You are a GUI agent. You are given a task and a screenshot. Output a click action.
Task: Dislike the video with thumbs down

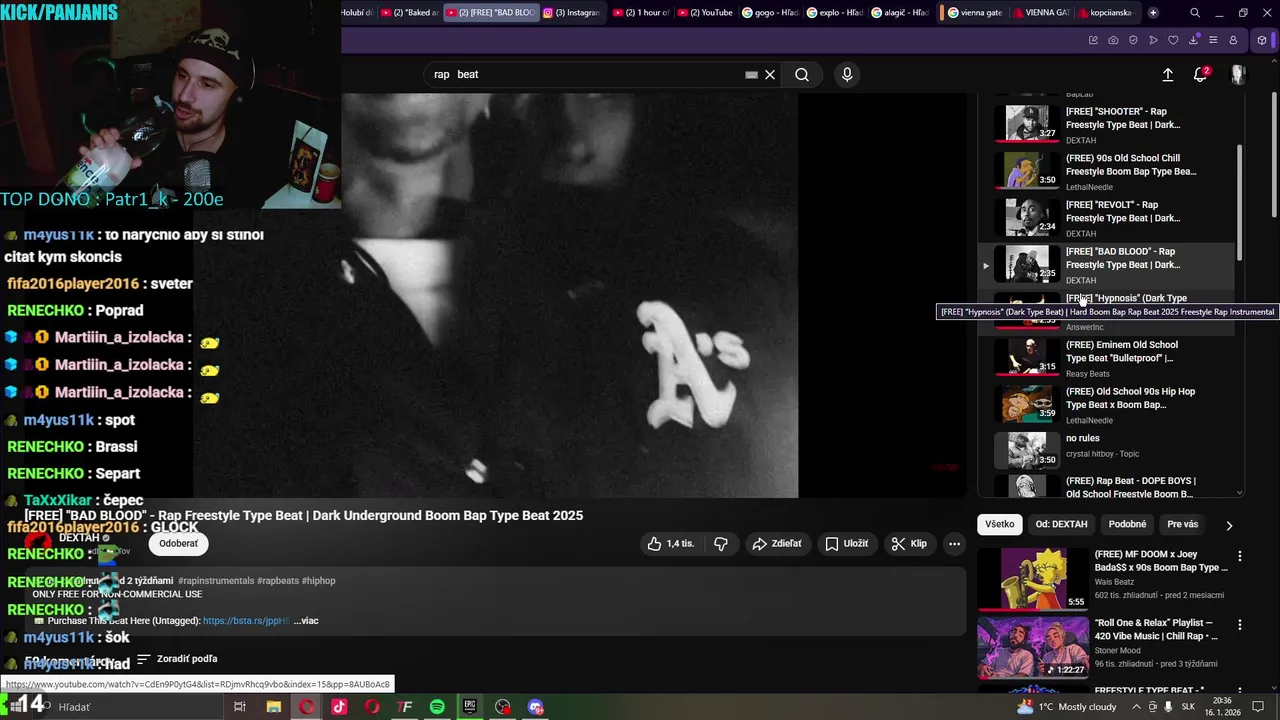click(x=721, y=544)
